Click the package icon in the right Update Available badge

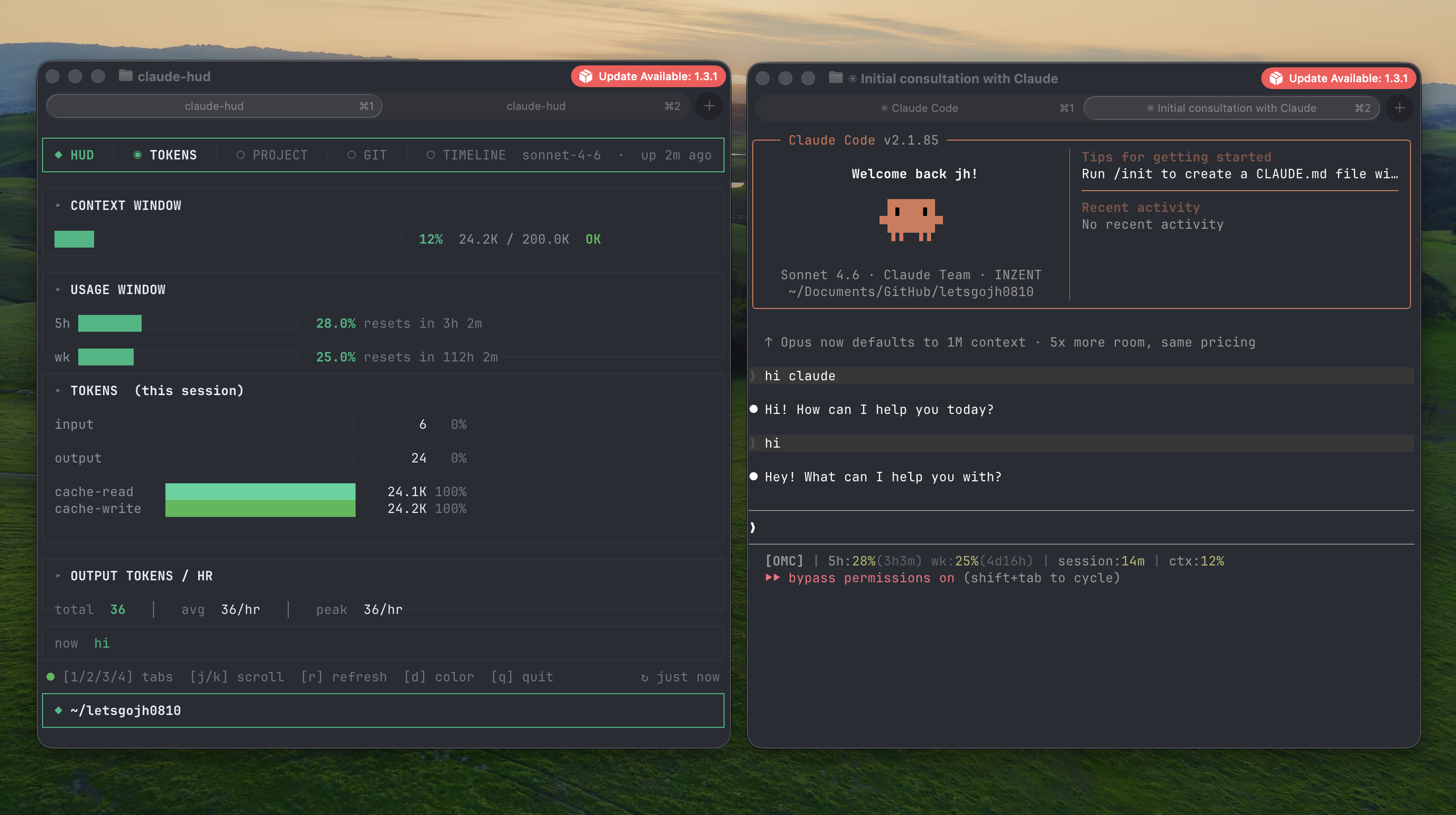pos(1276,78)
